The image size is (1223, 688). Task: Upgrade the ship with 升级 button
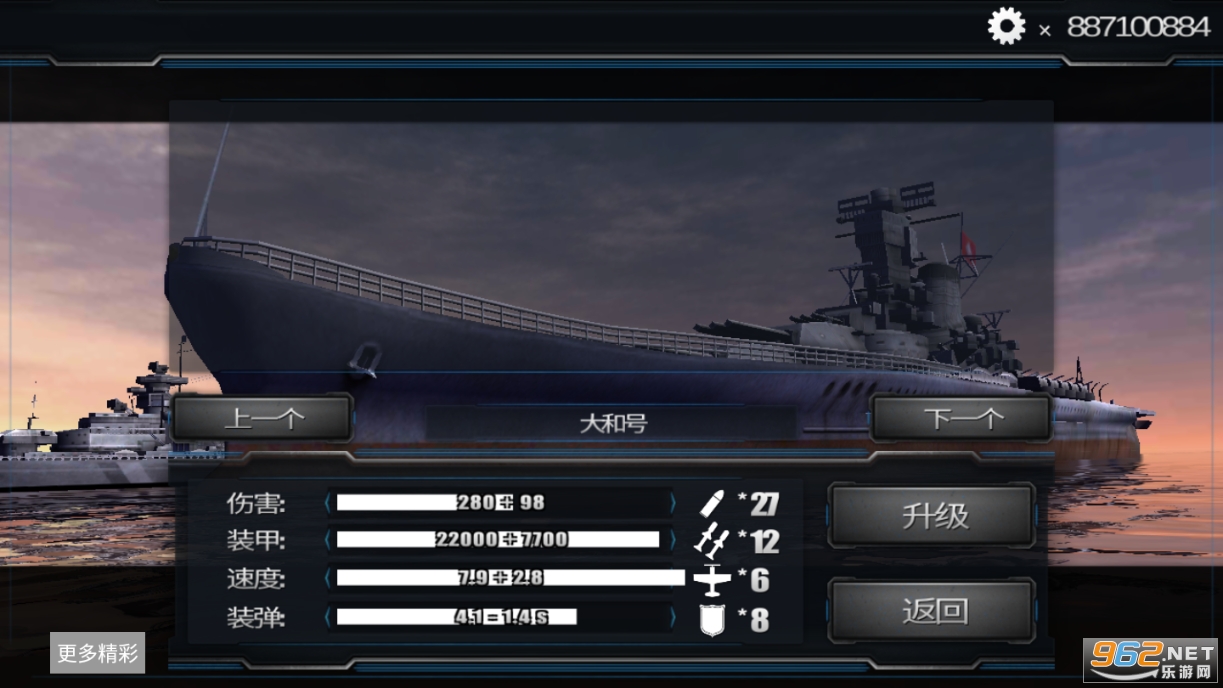[932, 516]
